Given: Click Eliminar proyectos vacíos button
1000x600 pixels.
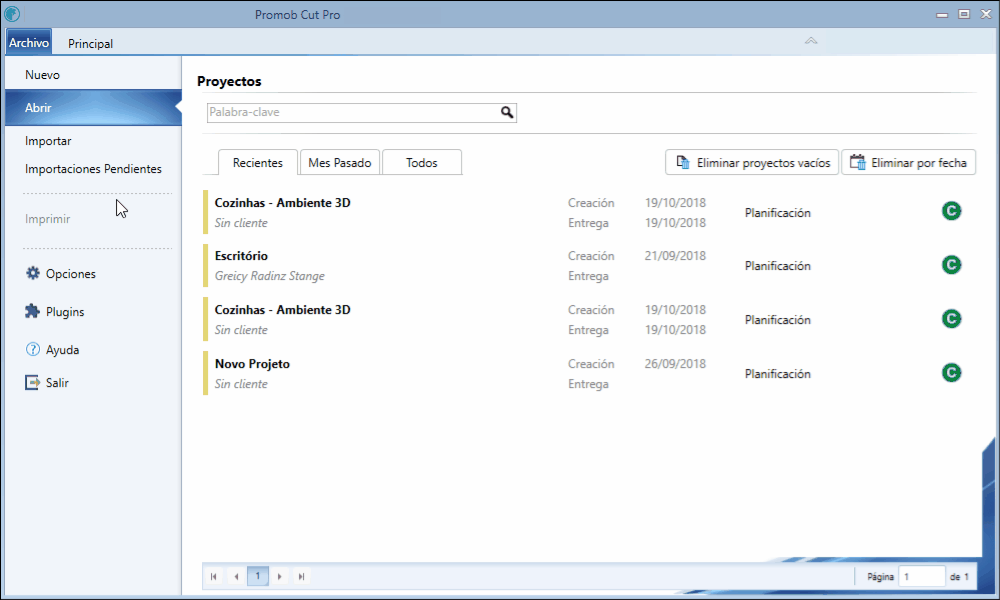Looking at the screenshot, I should (752, 163).
